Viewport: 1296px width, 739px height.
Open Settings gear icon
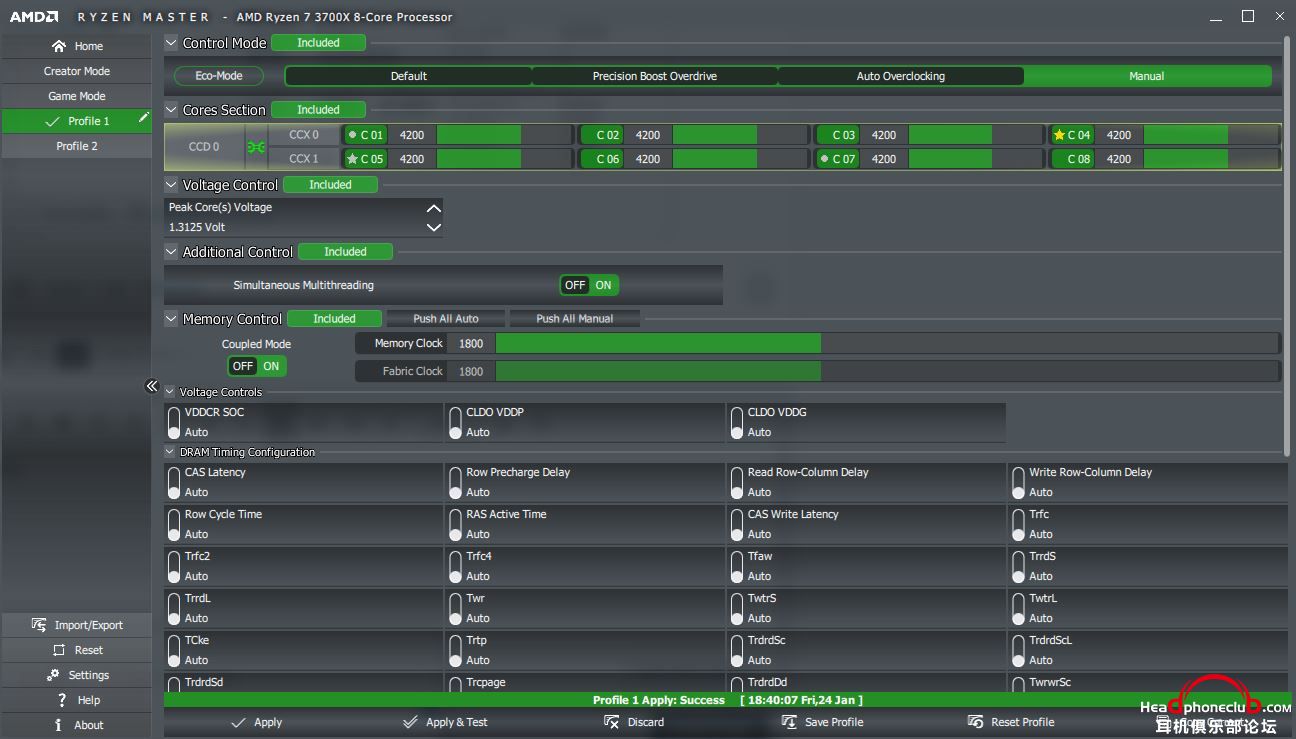(53, 675)
